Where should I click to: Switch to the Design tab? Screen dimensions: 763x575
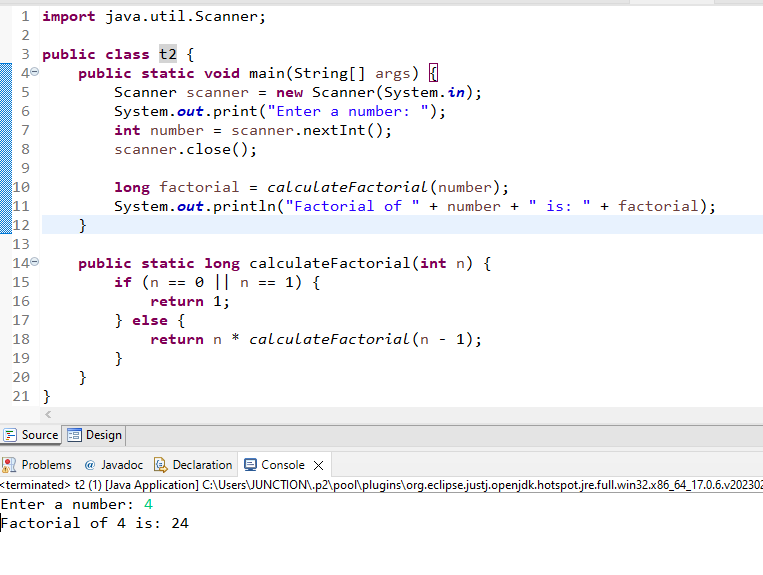94,435
